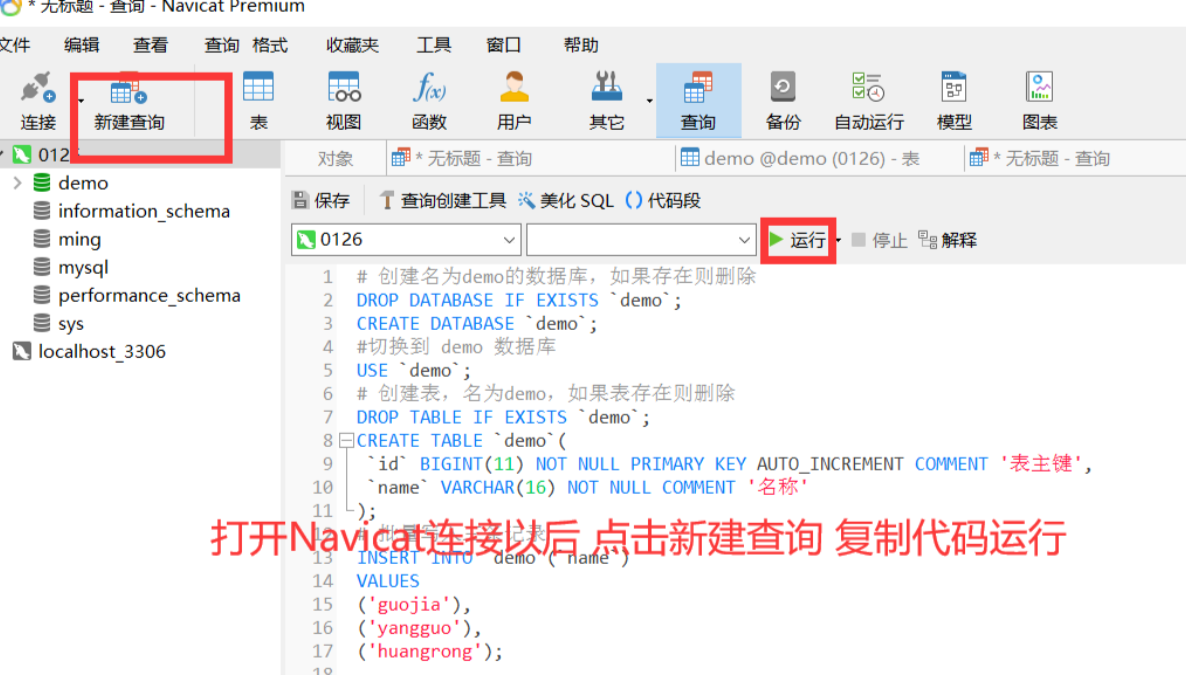The image size is (1186, 675).
Task: Click 美化 SQL beautify button
Action: tap(567, 201)
